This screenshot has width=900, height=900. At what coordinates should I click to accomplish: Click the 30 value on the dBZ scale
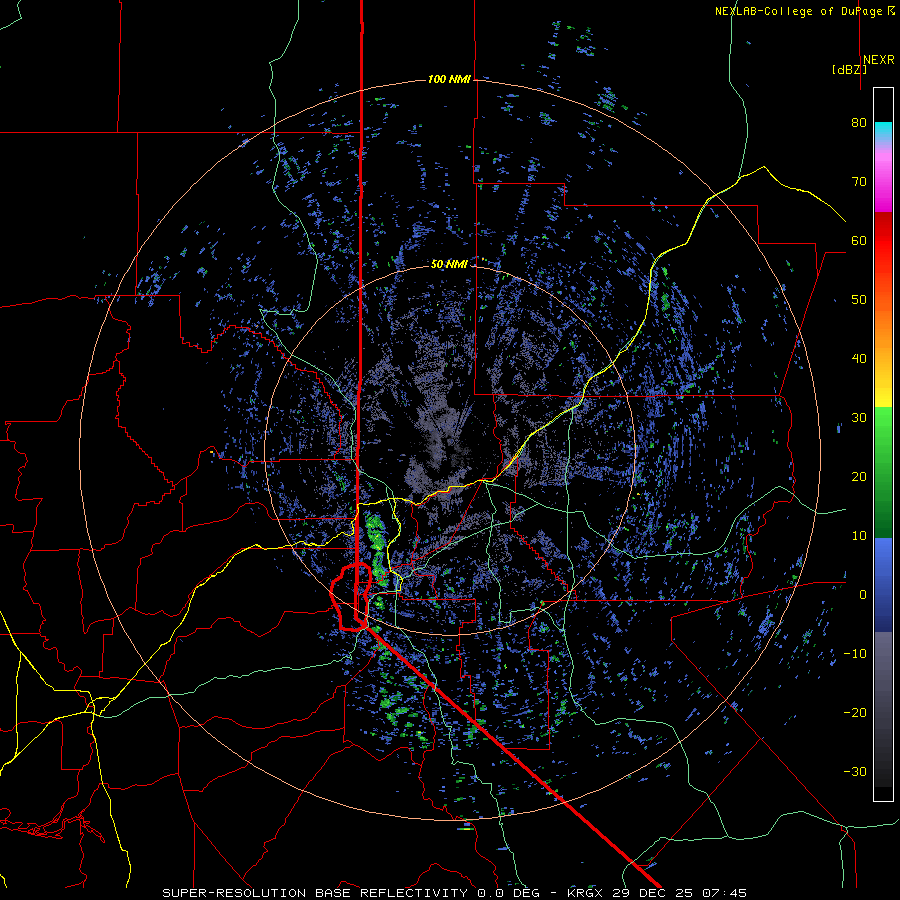[x=859, y=418]
